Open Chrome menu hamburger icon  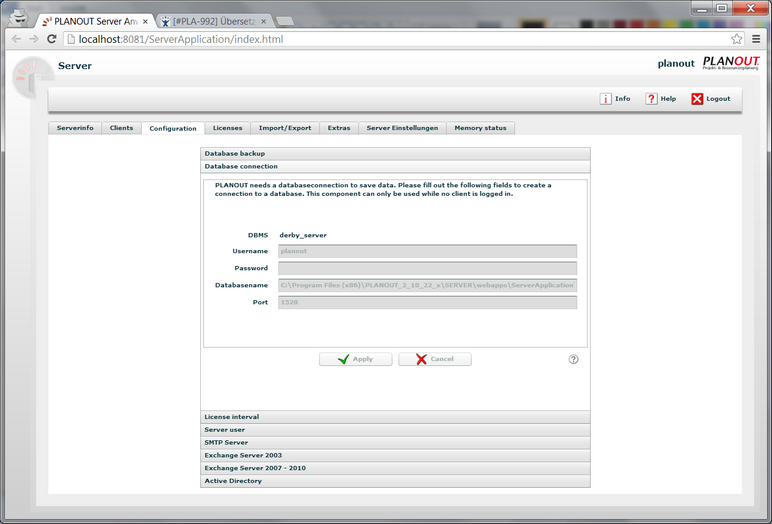(756, 39)
